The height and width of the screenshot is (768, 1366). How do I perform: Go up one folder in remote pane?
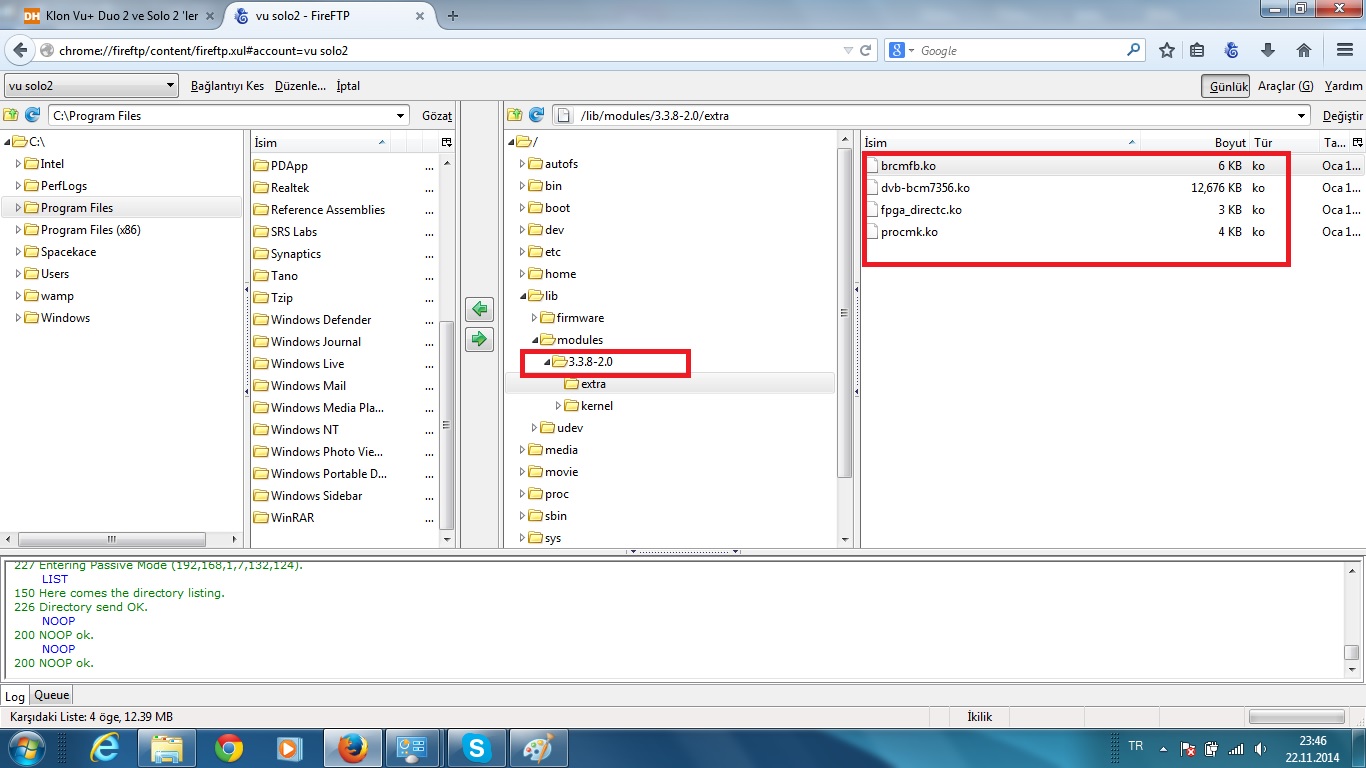pyautogui.click(x=515, y=115)
